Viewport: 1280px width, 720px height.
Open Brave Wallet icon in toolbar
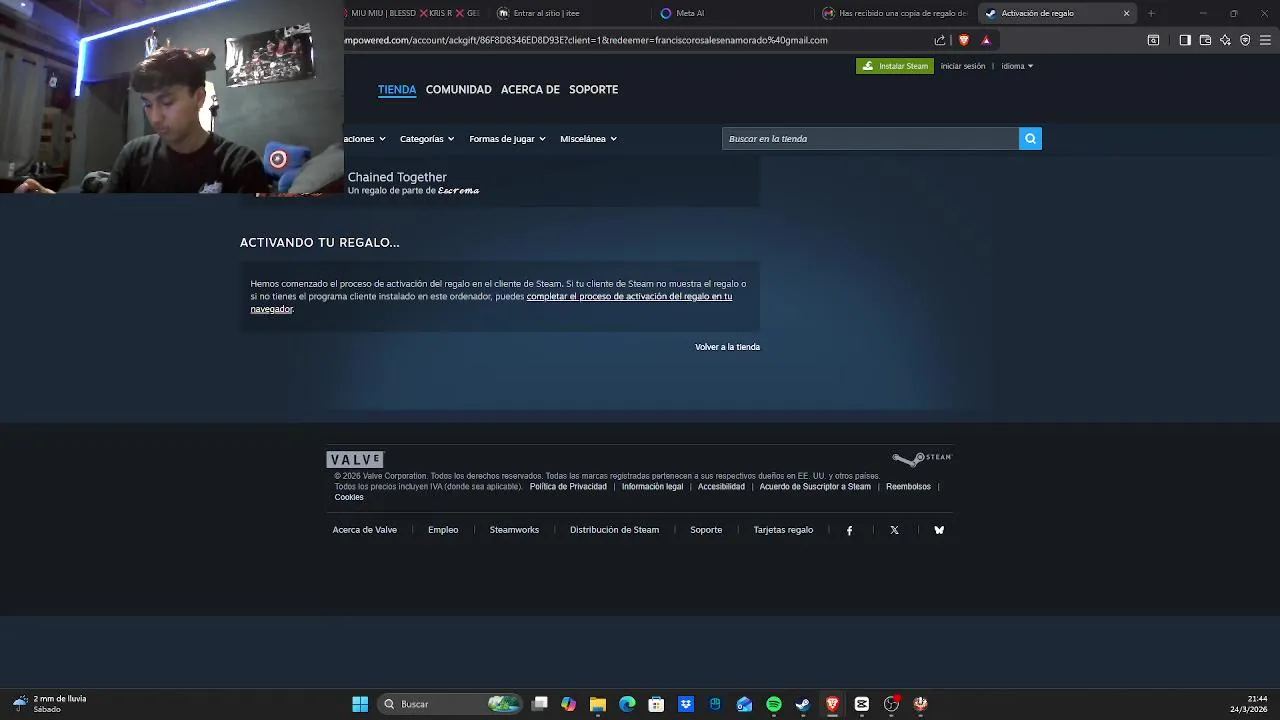(x=1205, y=40)
